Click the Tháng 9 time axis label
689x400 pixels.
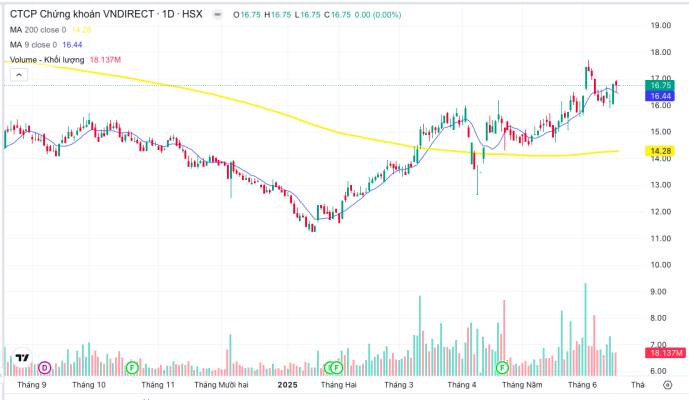pos(32,385)
